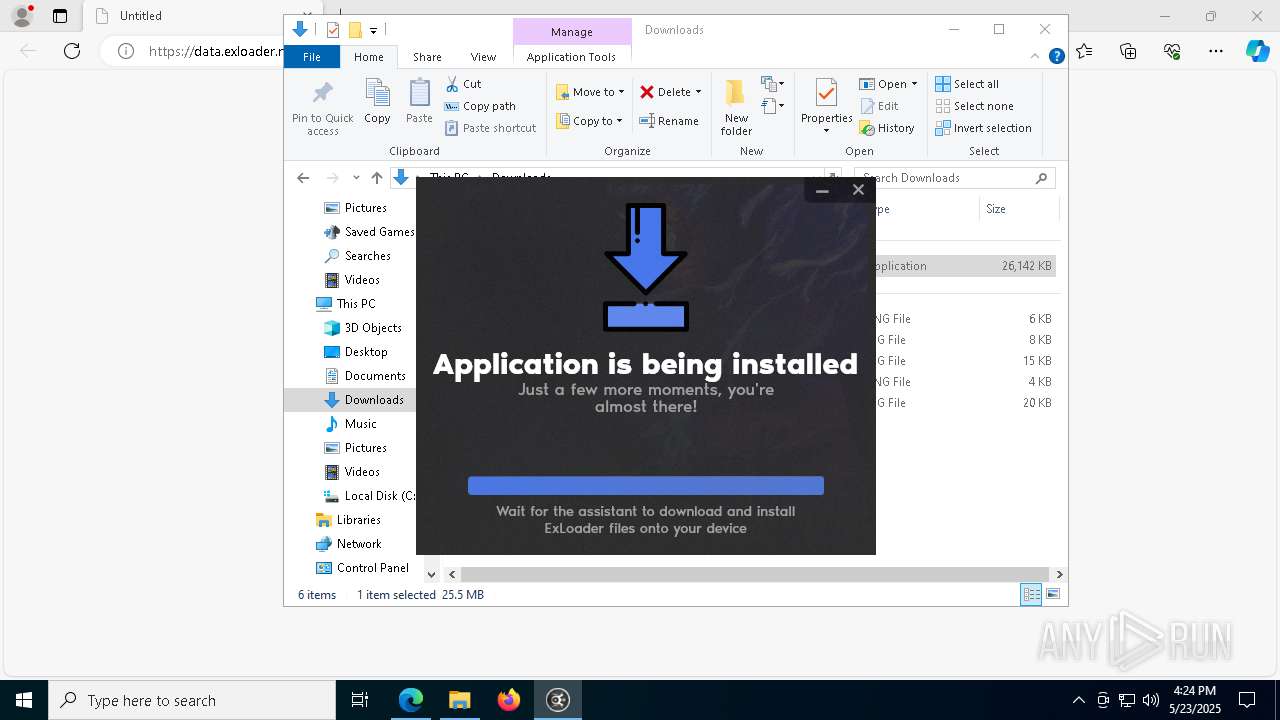Collapse the ribbon chevron
1280x720 pixels.
1036,57
